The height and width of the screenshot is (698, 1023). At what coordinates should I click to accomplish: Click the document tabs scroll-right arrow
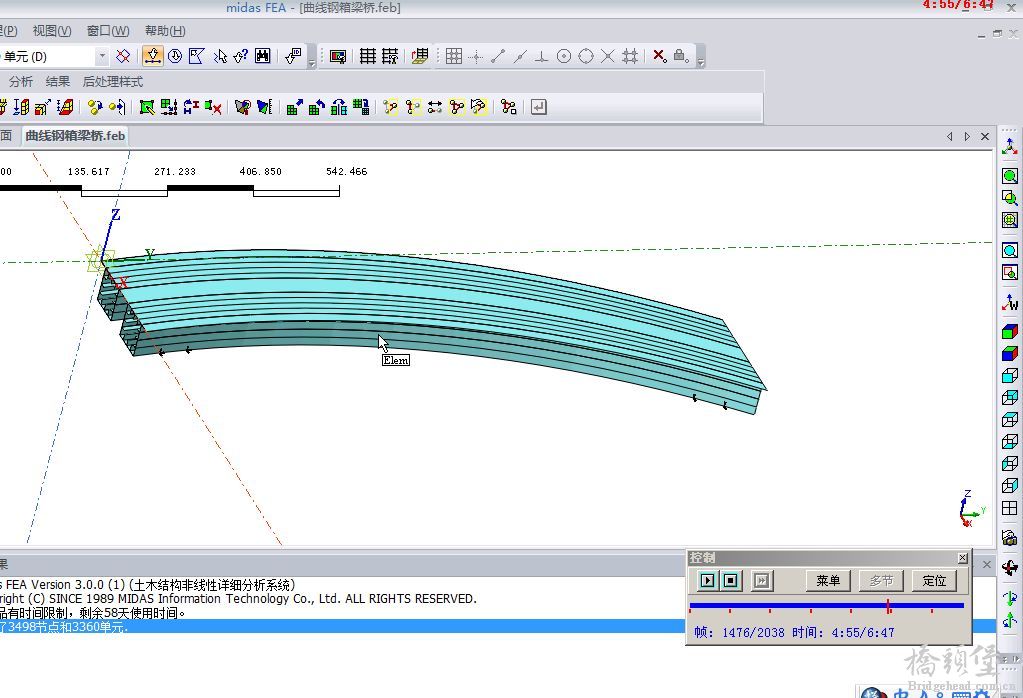pos(967,136)
